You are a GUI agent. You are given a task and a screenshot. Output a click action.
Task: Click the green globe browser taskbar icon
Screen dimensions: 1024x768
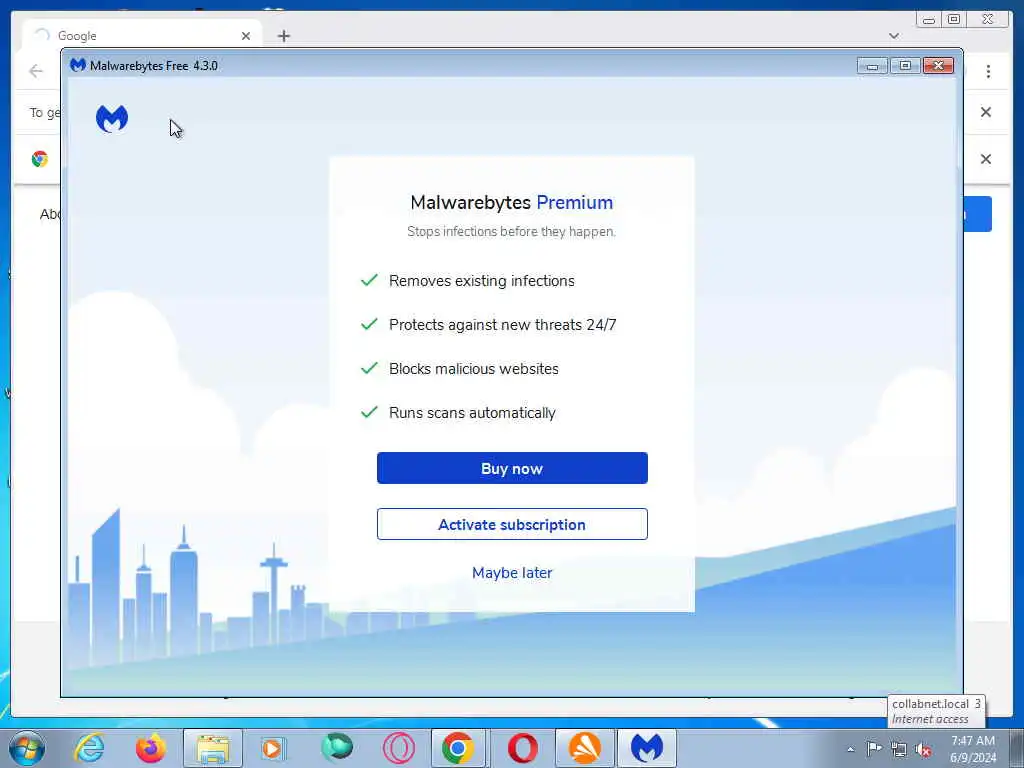[337, 748]
